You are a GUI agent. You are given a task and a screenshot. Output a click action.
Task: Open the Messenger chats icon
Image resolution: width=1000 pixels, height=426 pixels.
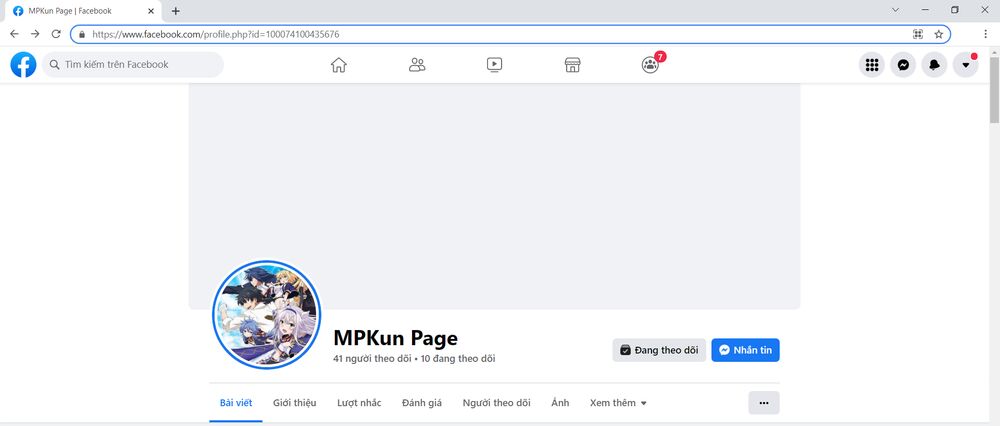point(903,65)
